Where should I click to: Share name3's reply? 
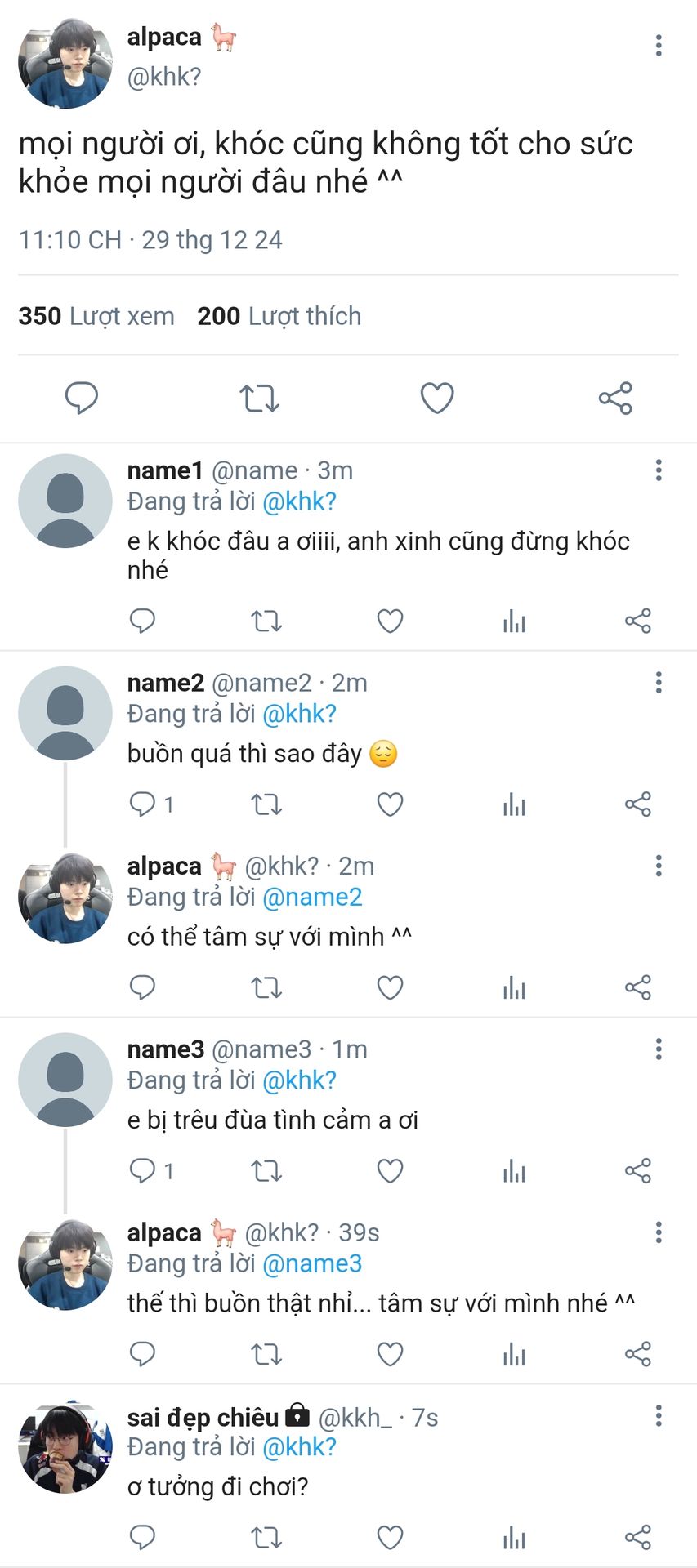637,1171
